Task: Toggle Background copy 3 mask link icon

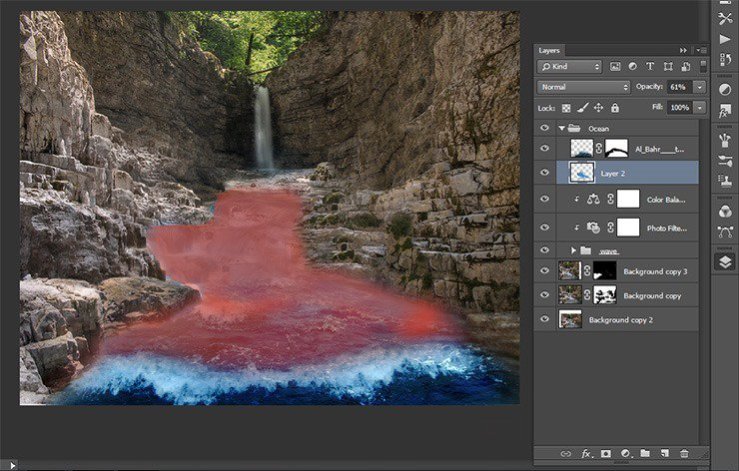Action: 587,271
